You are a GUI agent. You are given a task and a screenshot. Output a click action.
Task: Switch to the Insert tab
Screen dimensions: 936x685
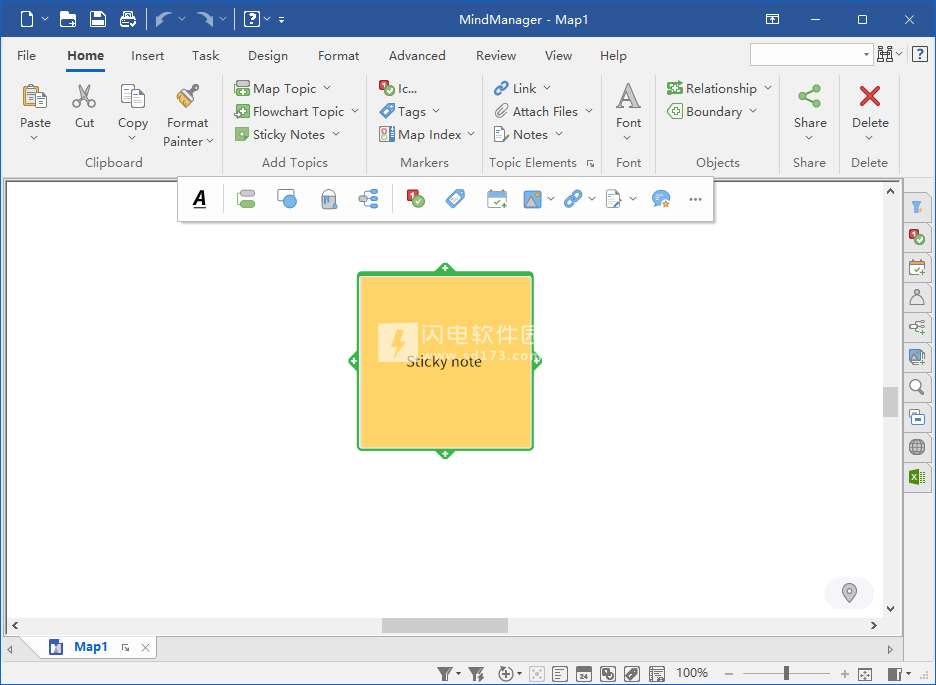click(147, 55)
